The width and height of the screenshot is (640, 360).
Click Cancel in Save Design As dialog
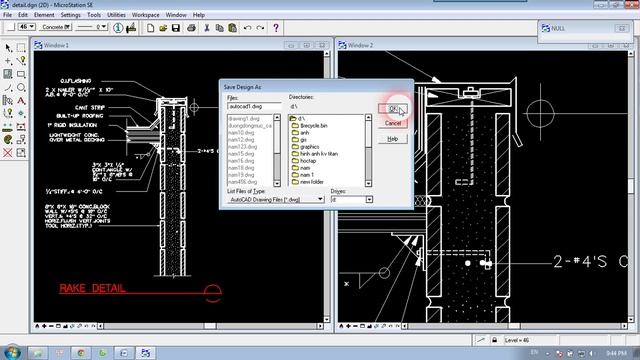click(x=393, y=123)
